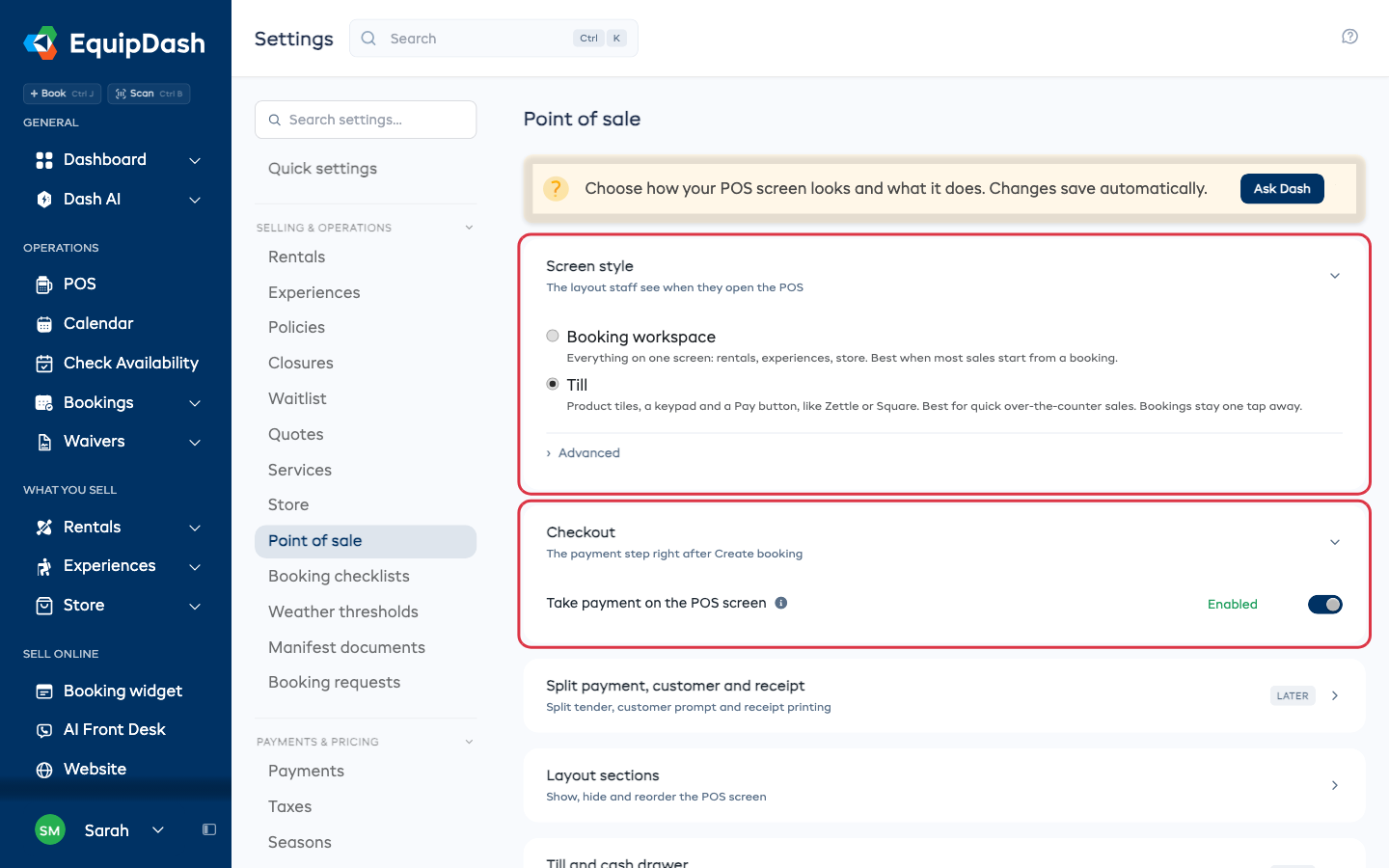This screenshot has height=868, width=1389.
Task: Click the Website globe icon
Action: [x=44, y=770]
